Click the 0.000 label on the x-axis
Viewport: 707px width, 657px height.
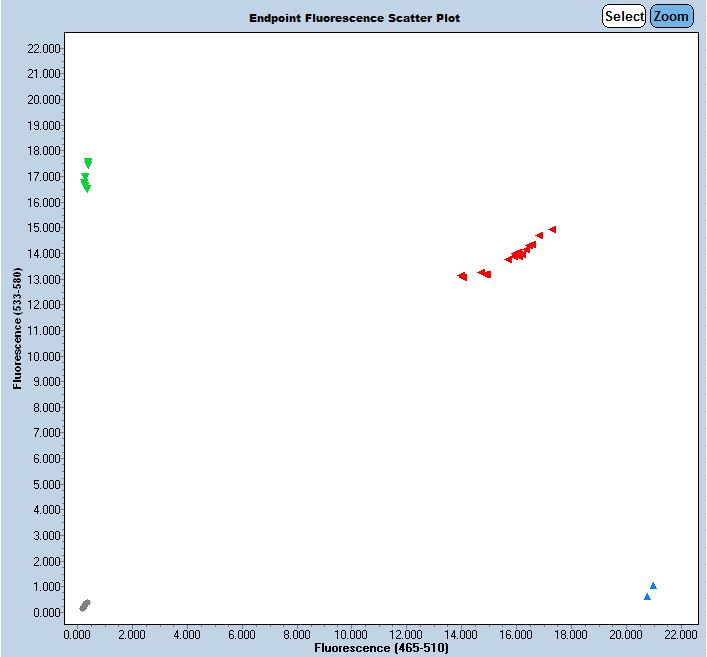(77, 634)
